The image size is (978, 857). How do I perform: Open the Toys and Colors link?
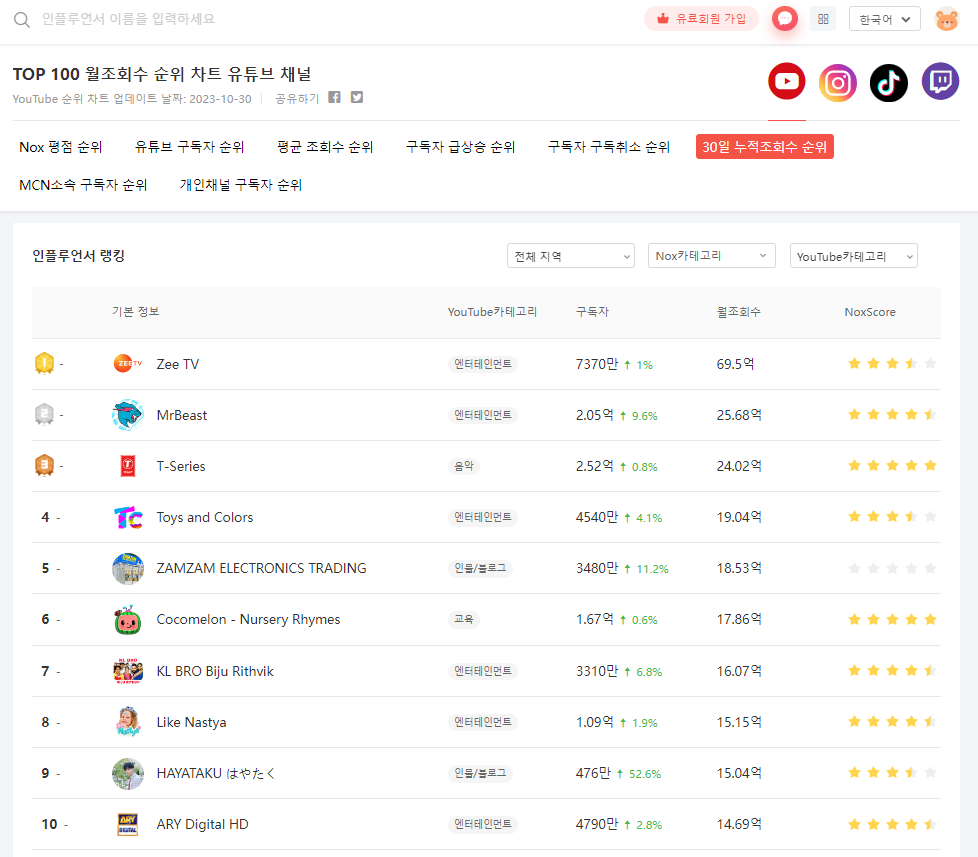click(205, 518)
